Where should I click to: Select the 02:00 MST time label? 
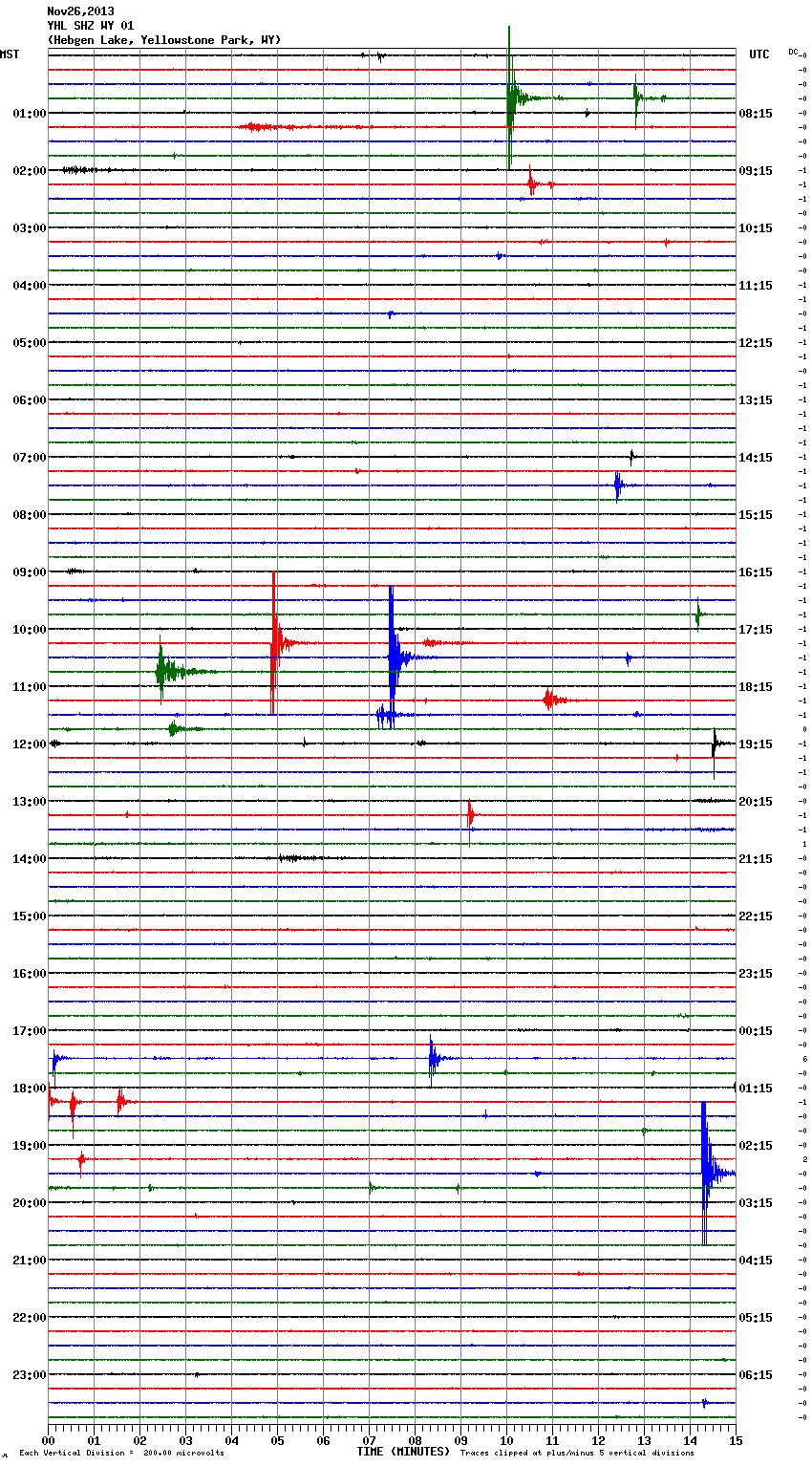(30, 170)
